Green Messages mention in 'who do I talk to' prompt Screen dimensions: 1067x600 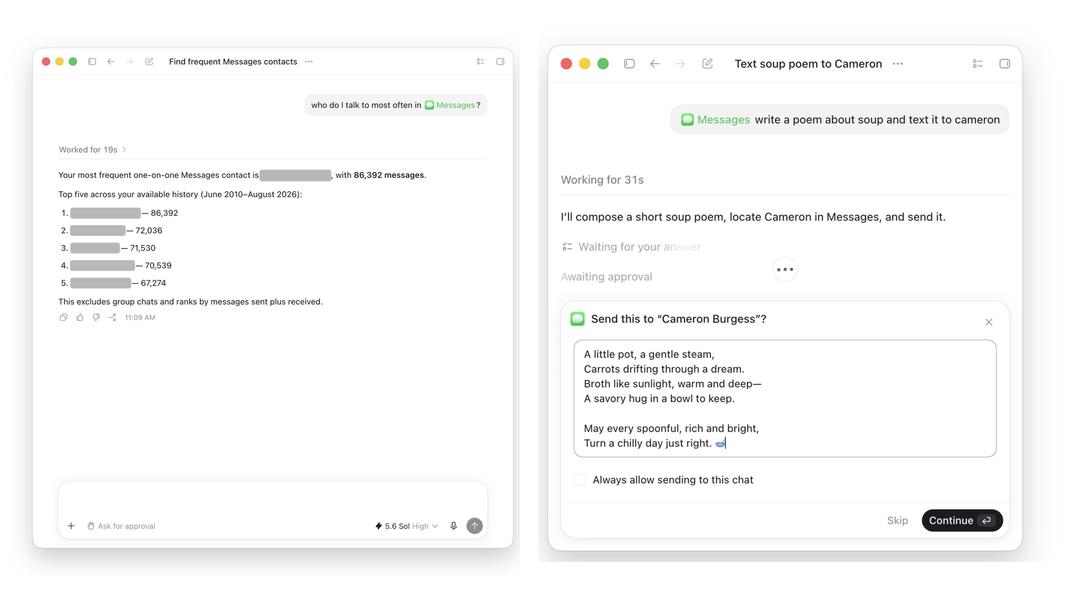pos(450,105)
